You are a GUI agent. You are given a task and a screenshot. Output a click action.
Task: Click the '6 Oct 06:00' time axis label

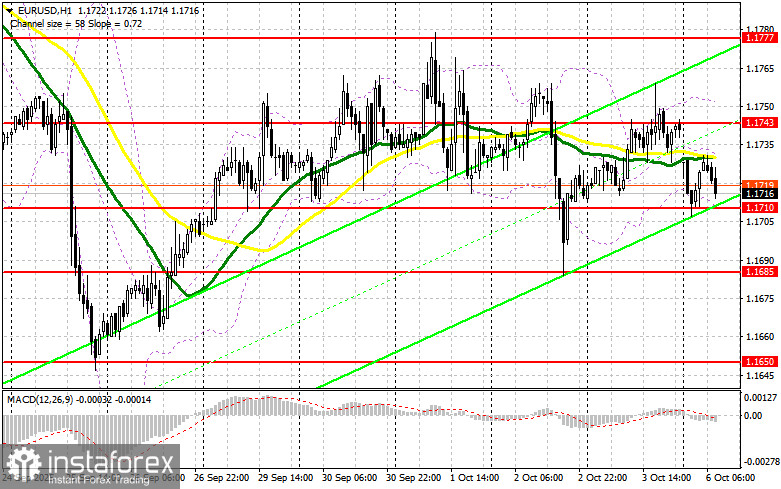[x=730, y=478]
